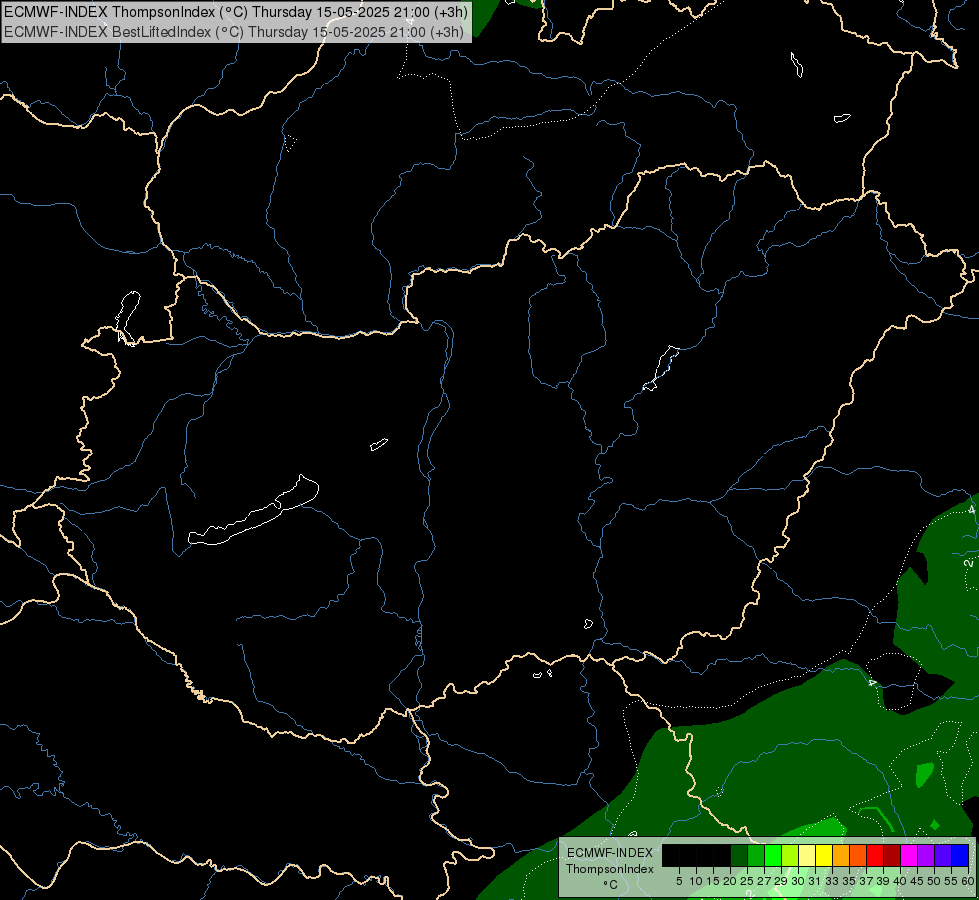Select the orange-red 35–37 legend swatch

pos(858,855)
